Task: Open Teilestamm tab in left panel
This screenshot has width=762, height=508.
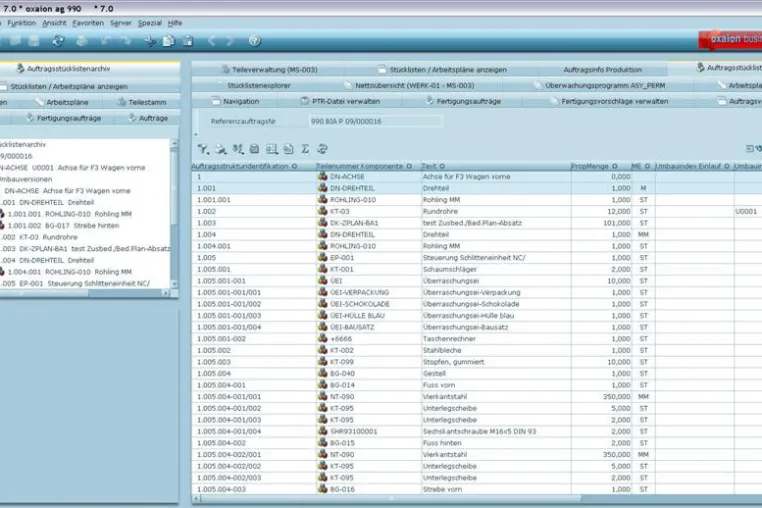Action: 142,102
